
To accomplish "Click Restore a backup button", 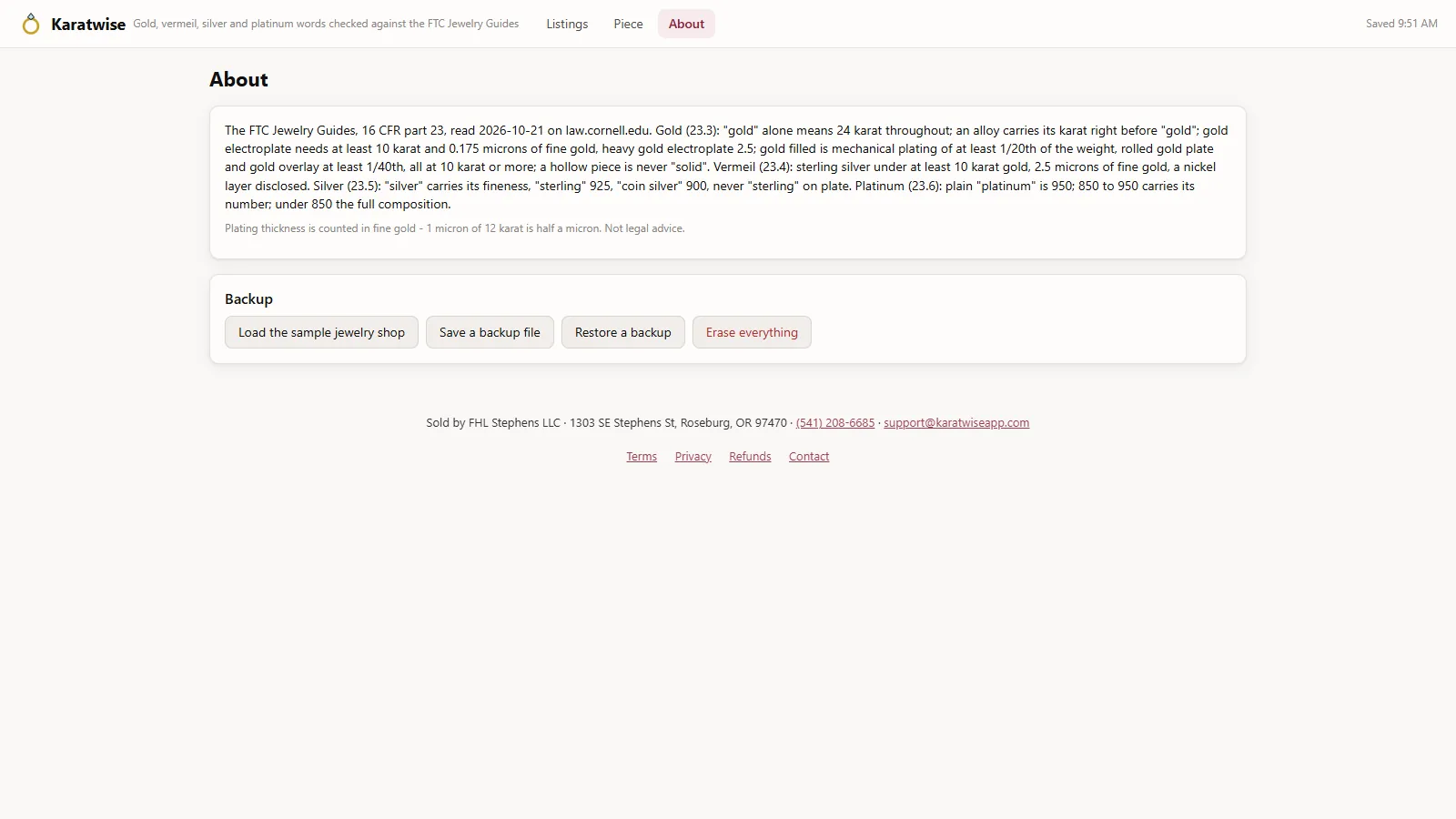I will (x=623, y=332).
